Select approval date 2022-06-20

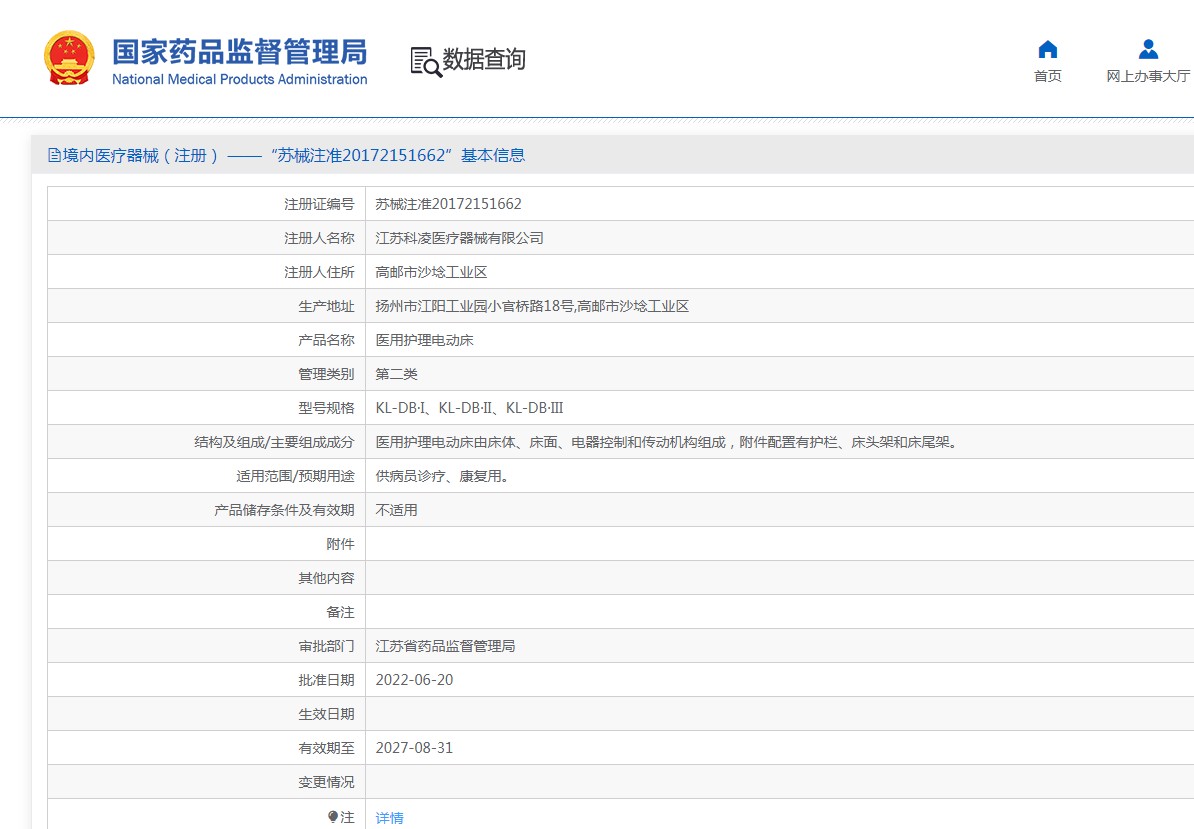coord(414,680)
